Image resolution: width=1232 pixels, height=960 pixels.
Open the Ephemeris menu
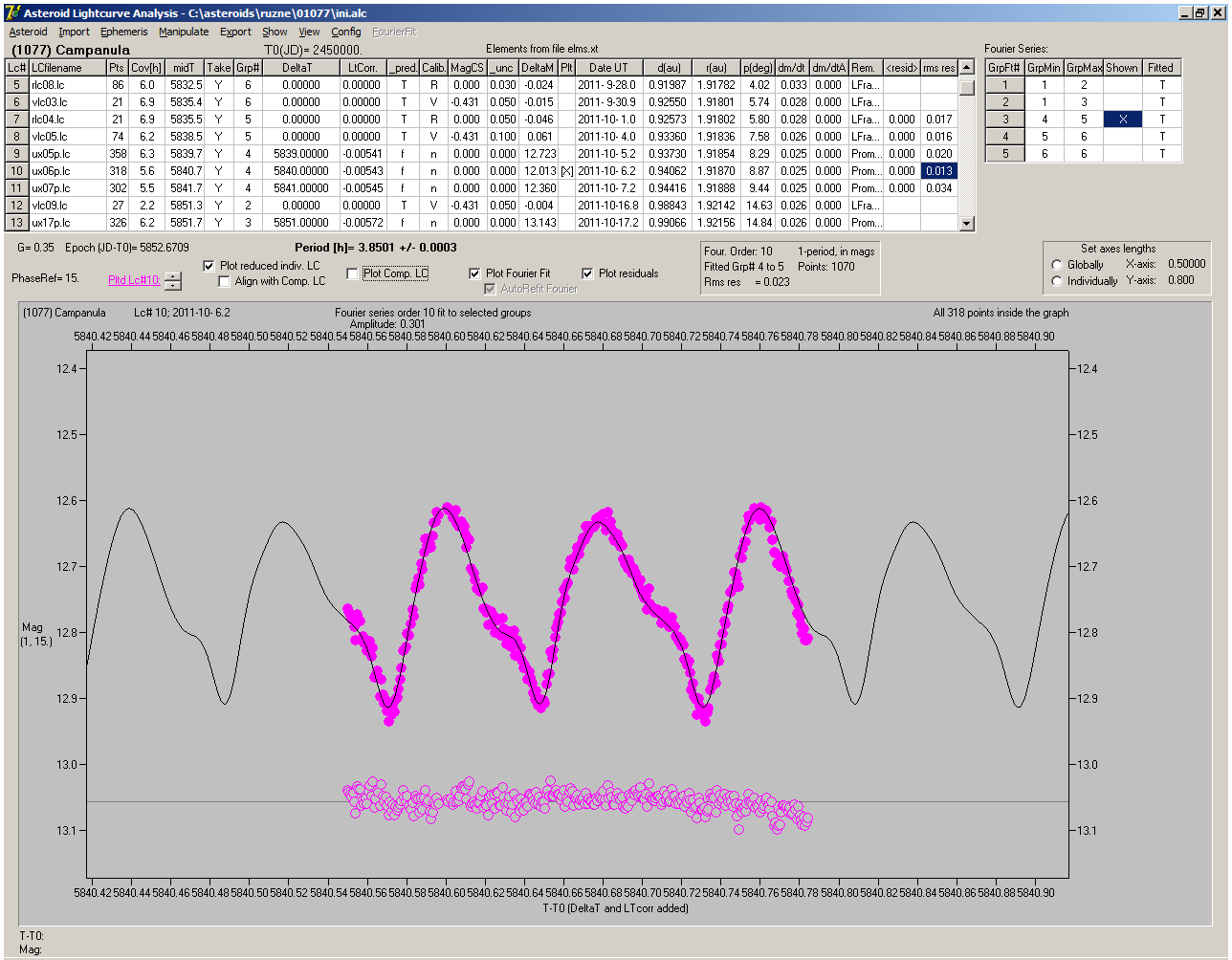[124, 32]
